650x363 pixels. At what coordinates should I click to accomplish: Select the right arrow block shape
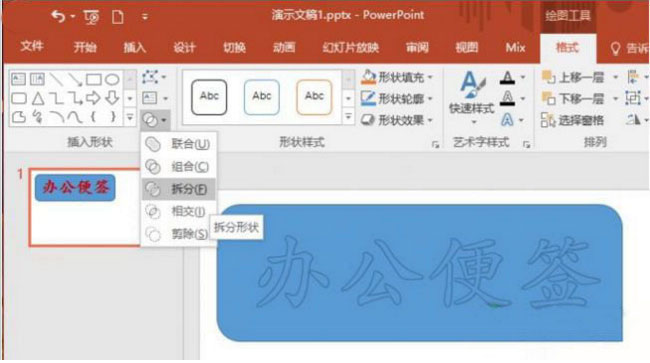click(93, 98)
